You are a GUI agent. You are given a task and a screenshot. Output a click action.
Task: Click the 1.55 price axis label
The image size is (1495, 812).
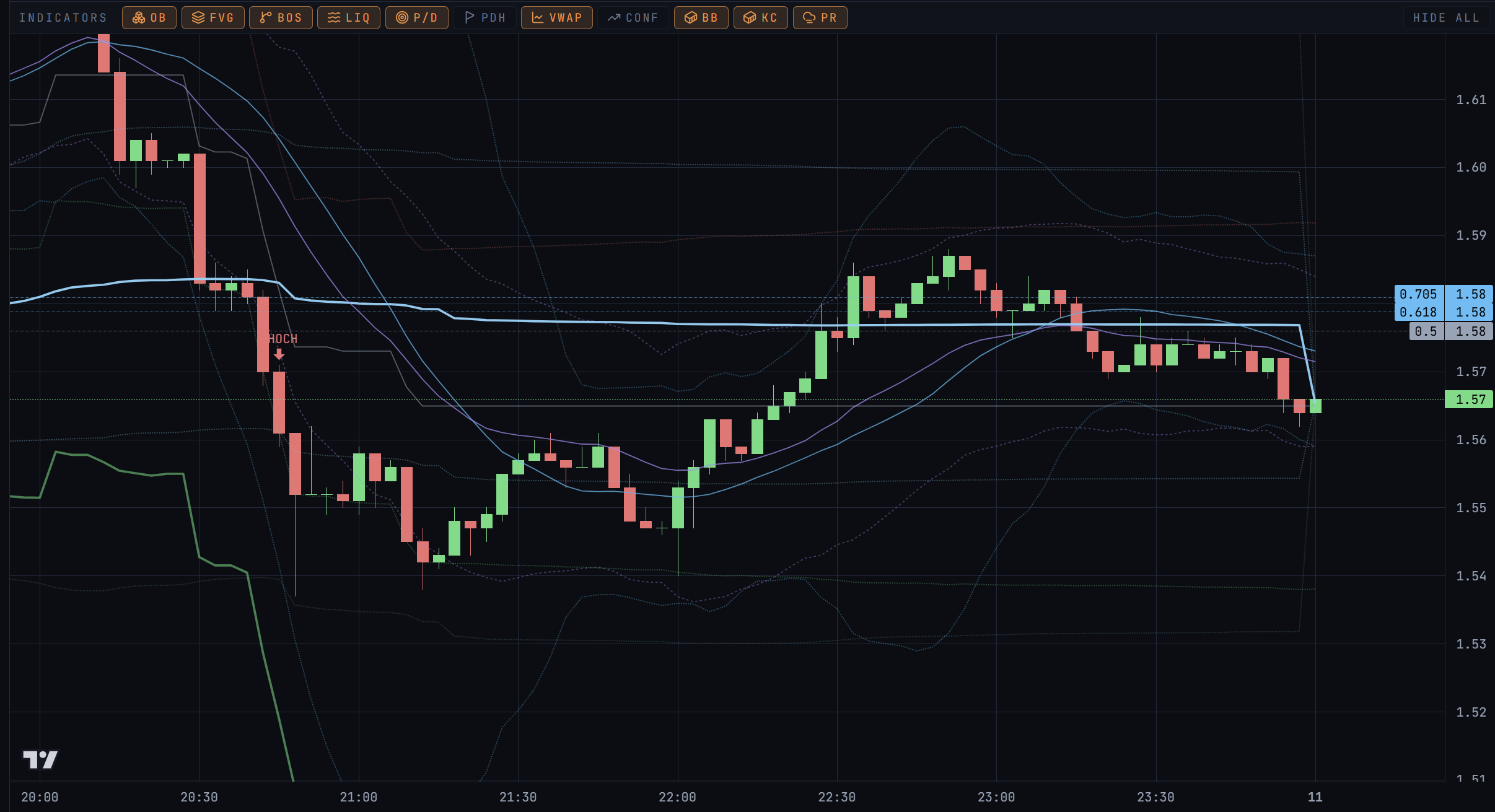[1471, 508]
